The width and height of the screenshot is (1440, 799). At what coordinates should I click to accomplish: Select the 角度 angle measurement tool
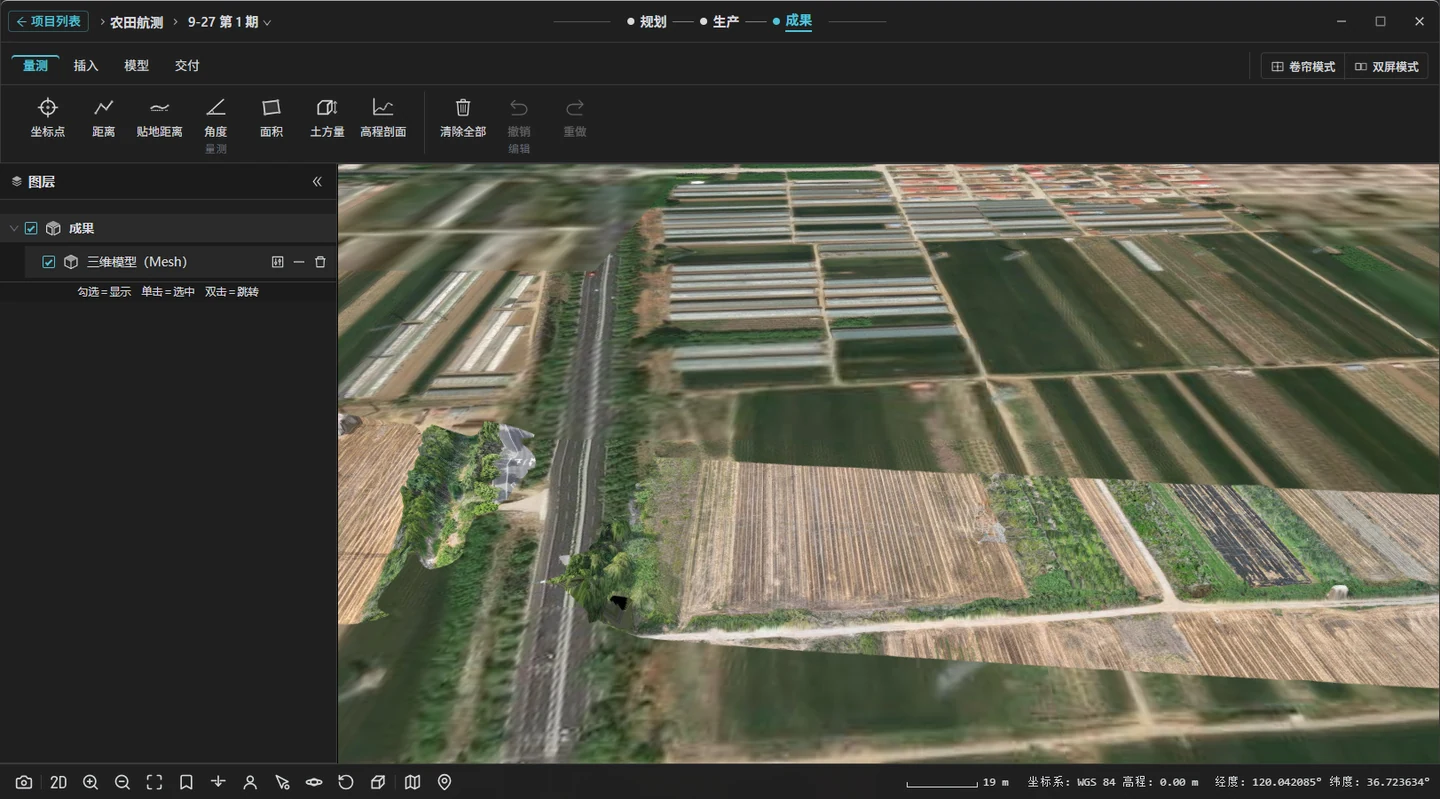tap(216, 117)
